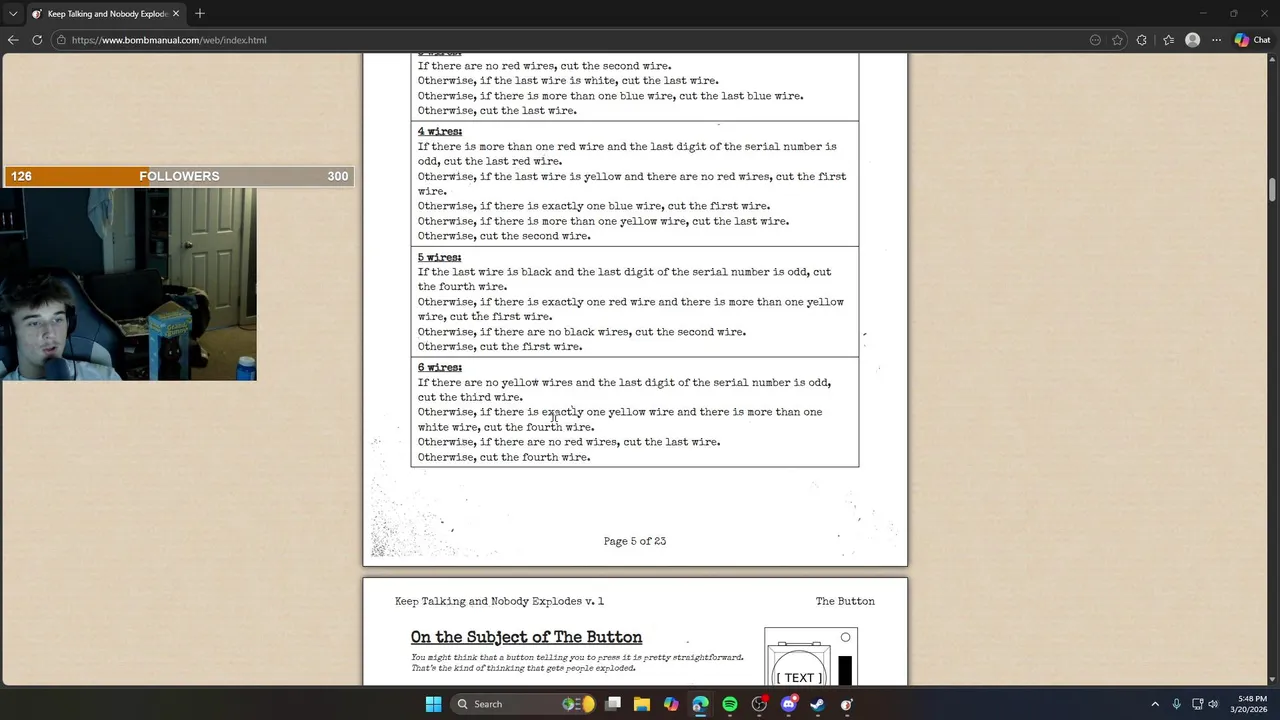1280x720 pixels.
Task: Click 'Keep Talking and Nobody Explodes v. 1' header
Action: 499,601
